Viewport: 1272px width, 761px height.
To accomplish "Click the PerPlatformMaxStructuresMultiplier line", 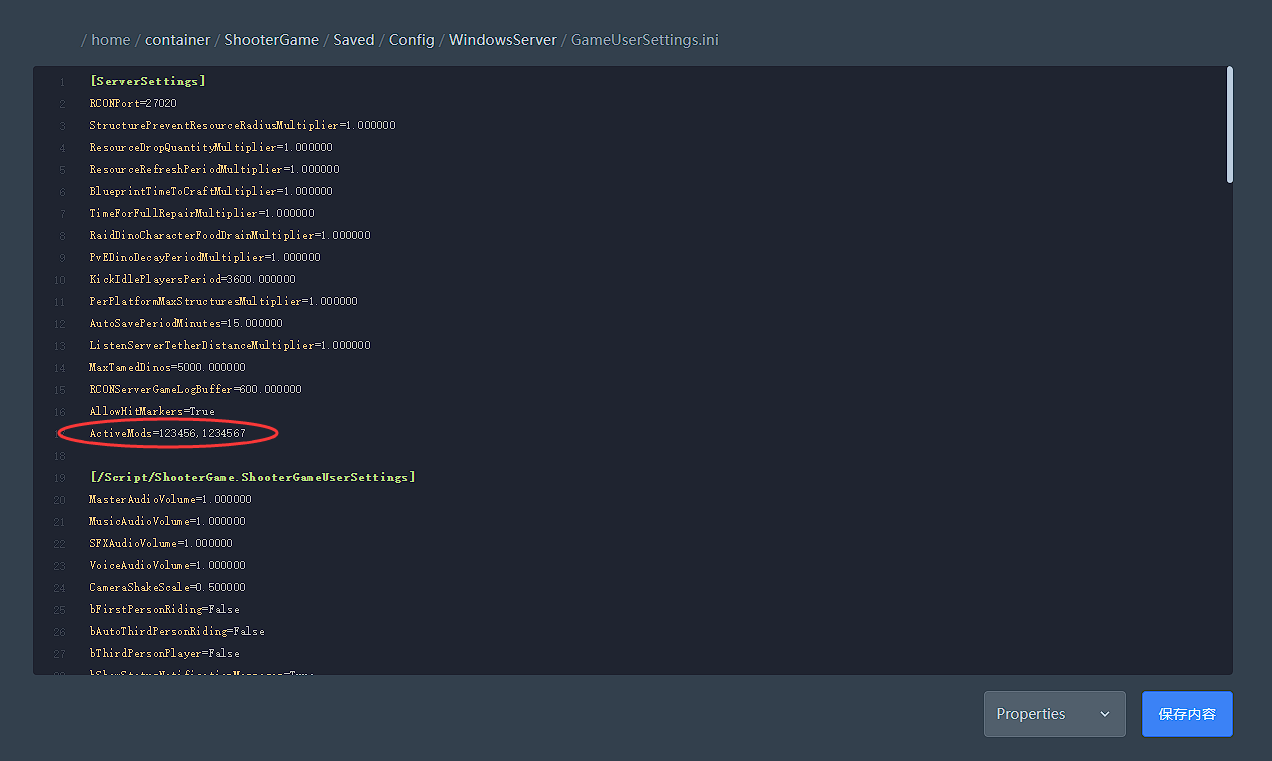I will pos(223,301).
